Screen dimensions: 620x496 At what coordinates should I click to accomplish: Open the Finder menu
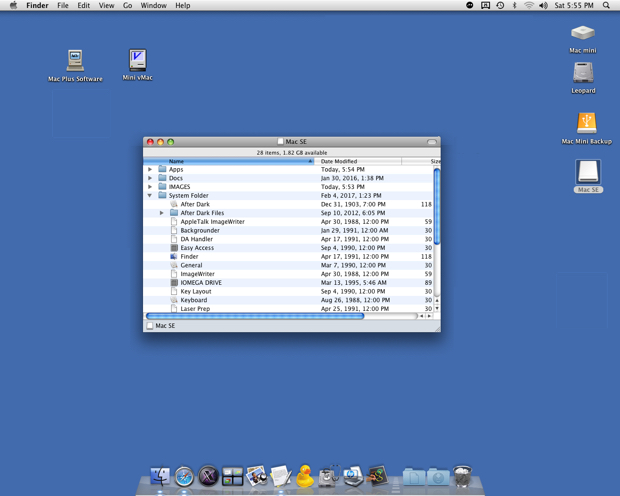tap(37, 6)
